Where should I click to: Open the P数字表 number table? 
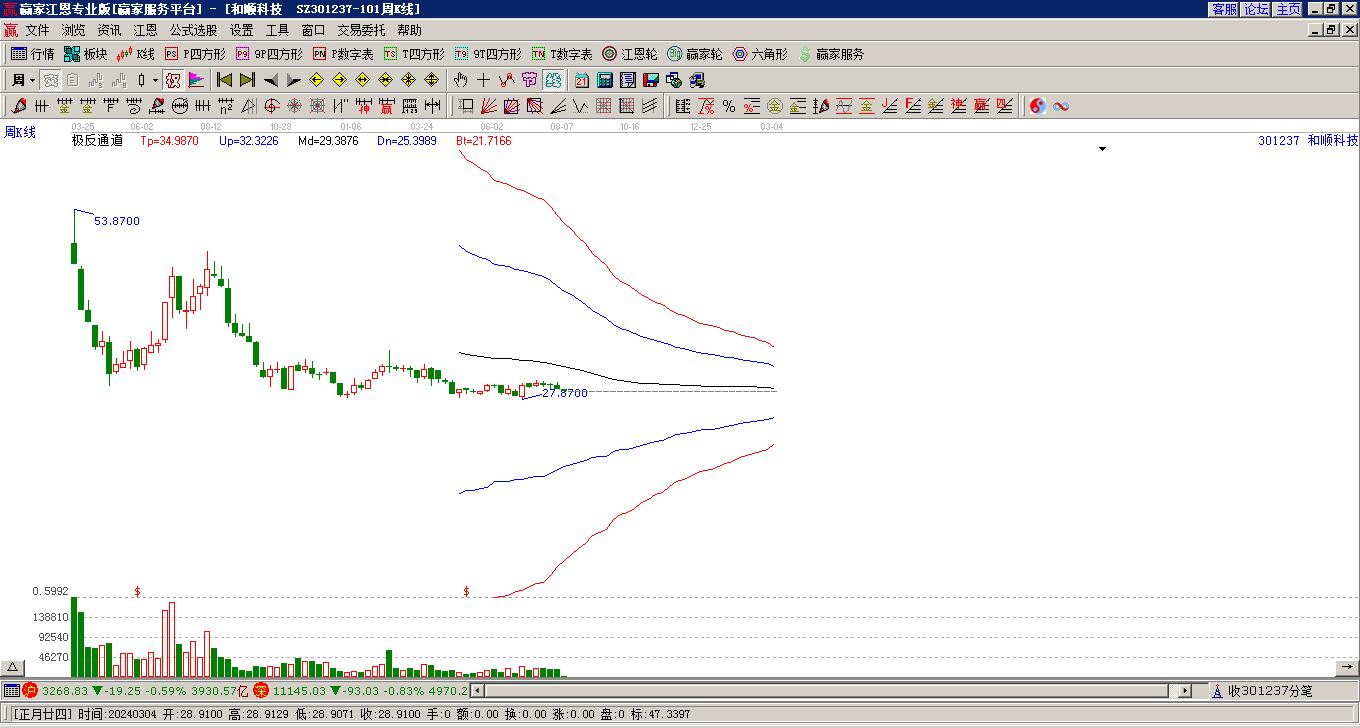pyautogui.click(x=343, y=54)
